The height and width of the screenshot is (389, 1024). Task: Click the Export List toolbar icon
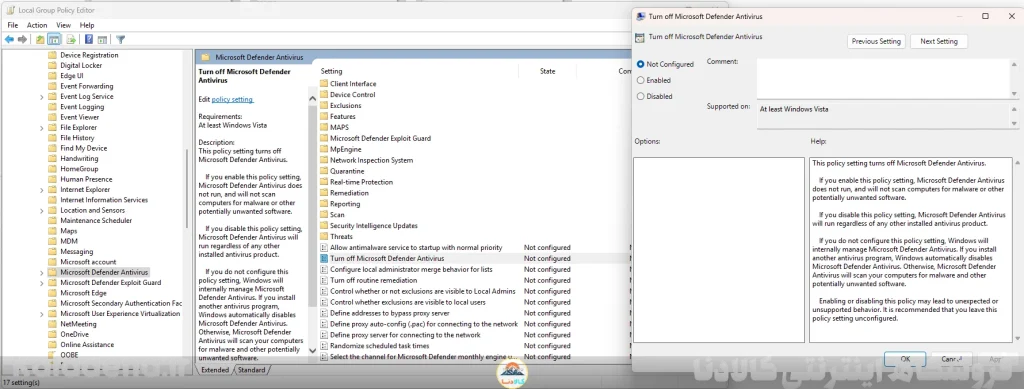coord(71,39)
